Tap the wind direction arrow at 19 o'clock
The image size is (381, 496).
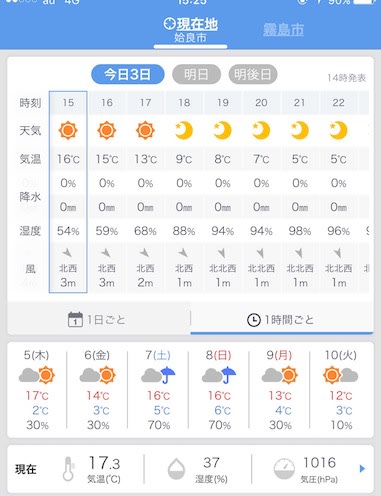click(222, 253)
